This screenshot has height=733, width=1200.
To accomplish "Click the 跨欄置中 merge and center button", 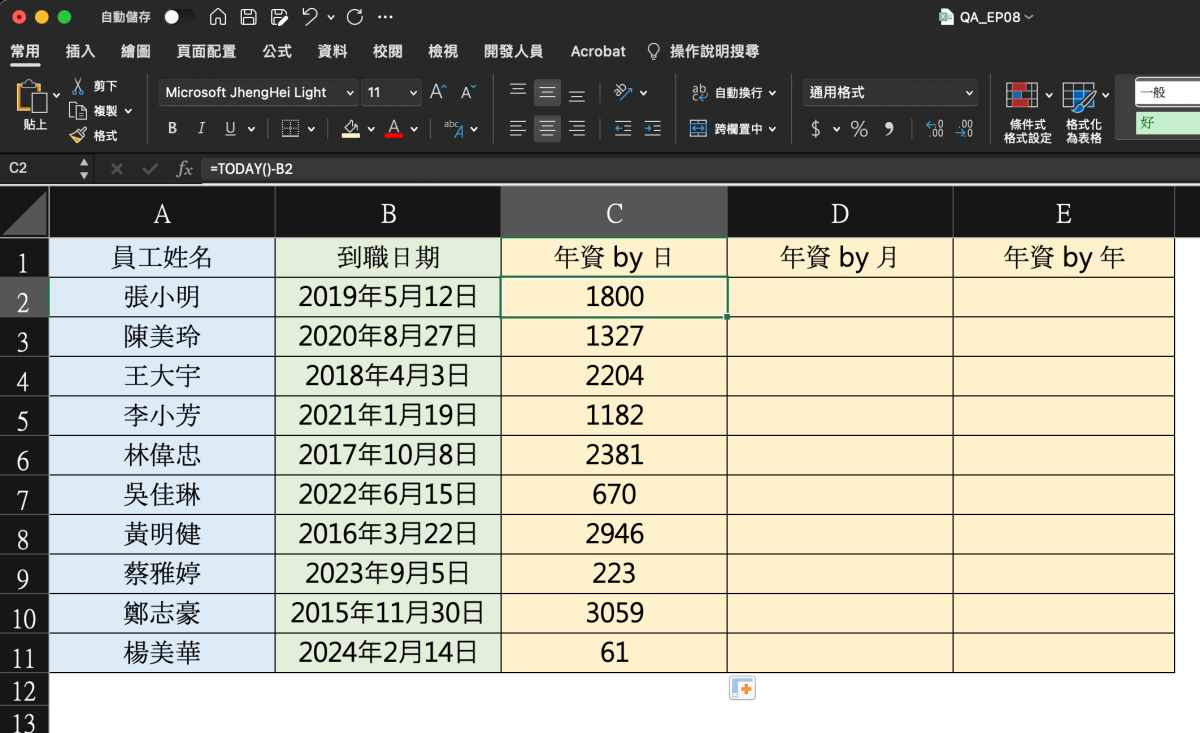I will tap(727, 128).
